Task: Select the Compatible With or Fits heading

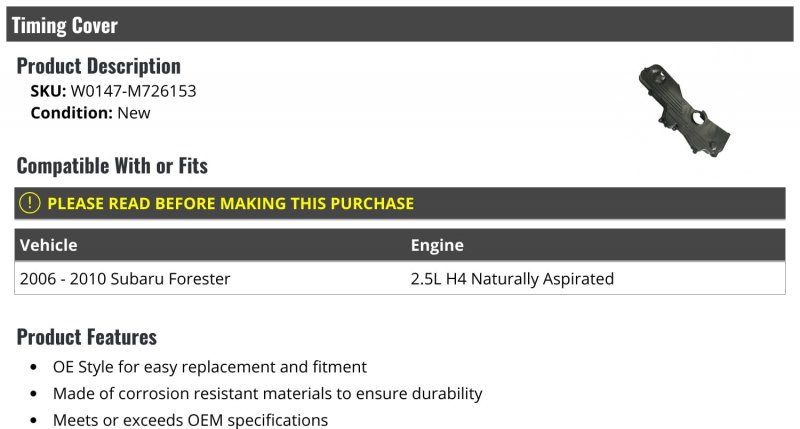Action: click(x=112, y=166)
